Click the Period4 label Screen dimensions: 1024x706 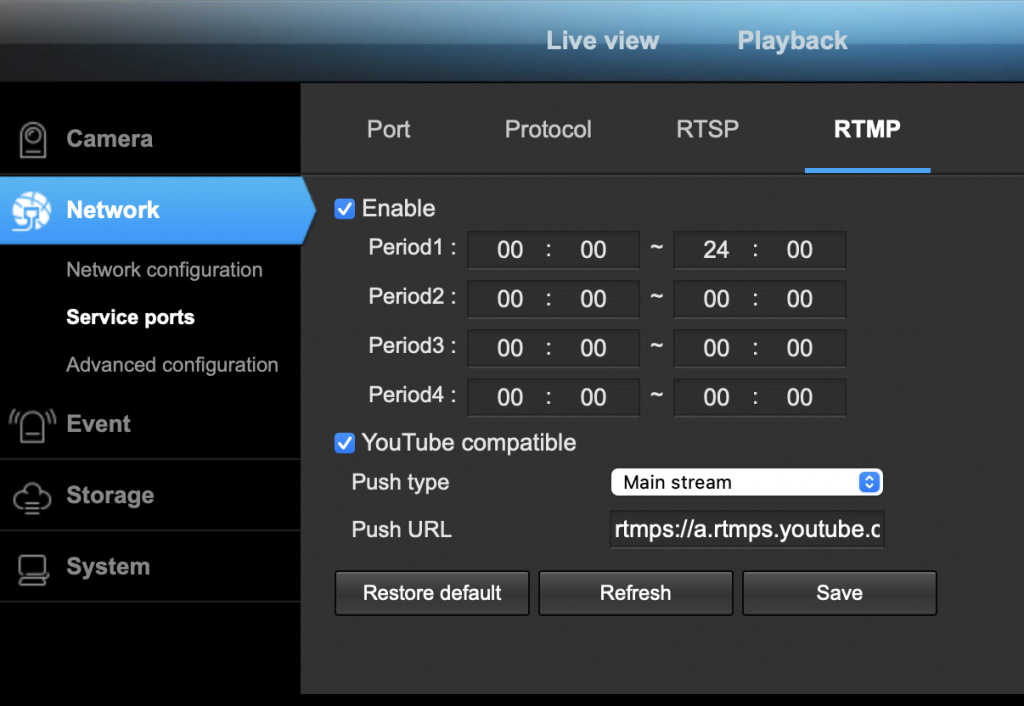coord(412,395)
